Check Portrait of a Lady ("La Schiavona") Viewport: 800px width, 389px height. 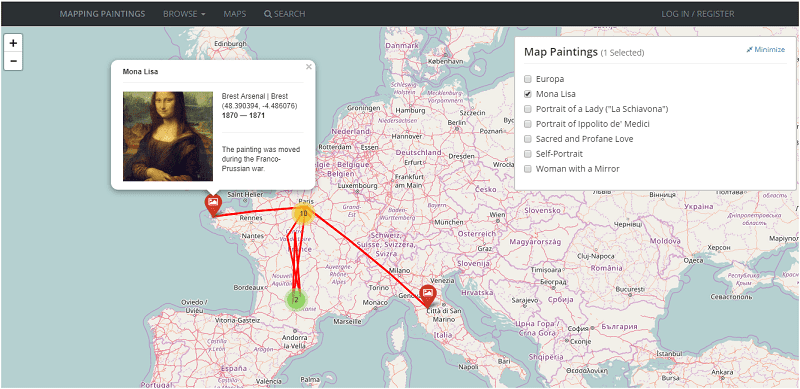pyautogui.click(x=528, y=109)
